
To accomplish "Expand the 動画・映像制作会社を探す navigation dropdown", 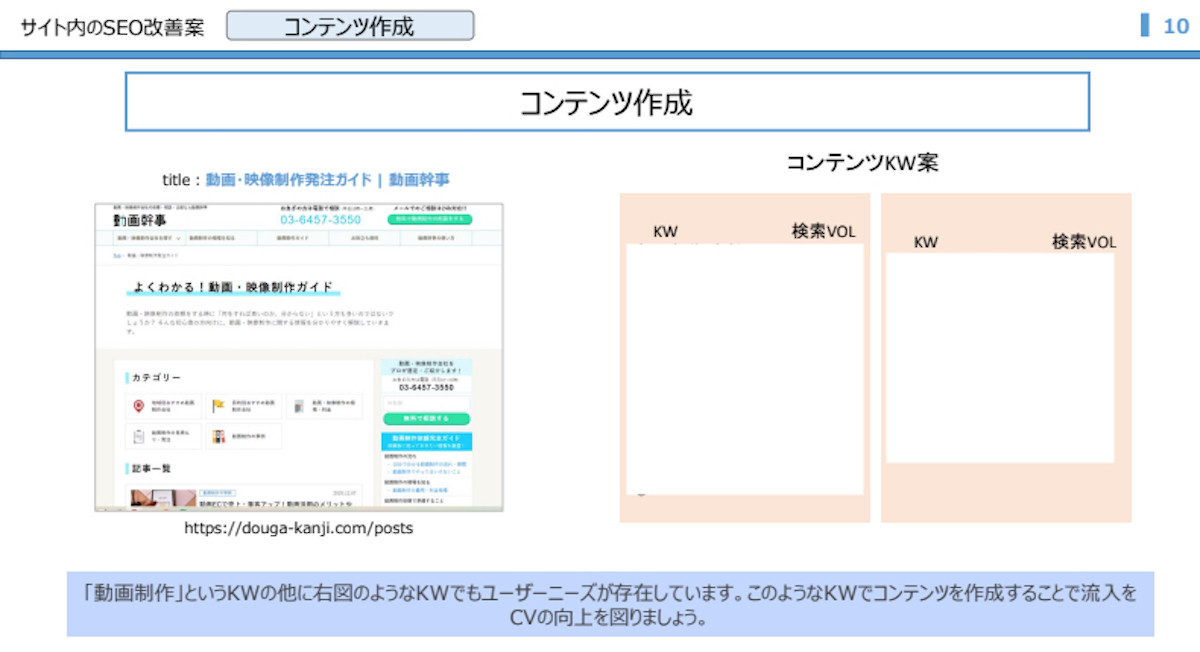I will [x=146, y=238].
